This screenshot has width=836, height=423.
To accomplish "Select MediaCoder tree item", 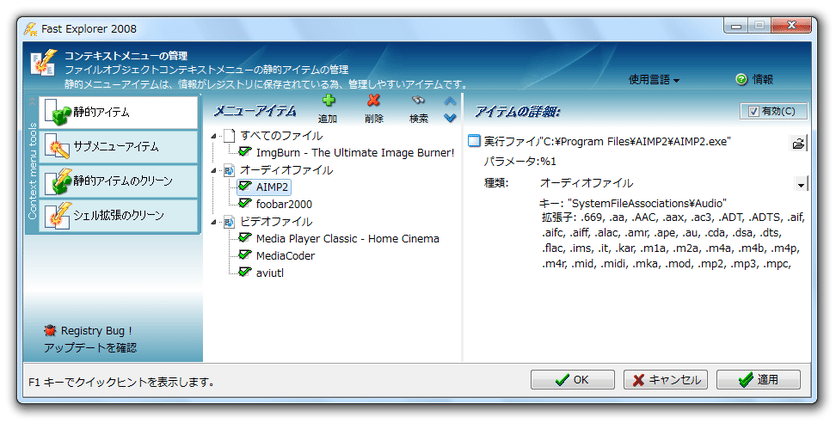I will 285,256.
